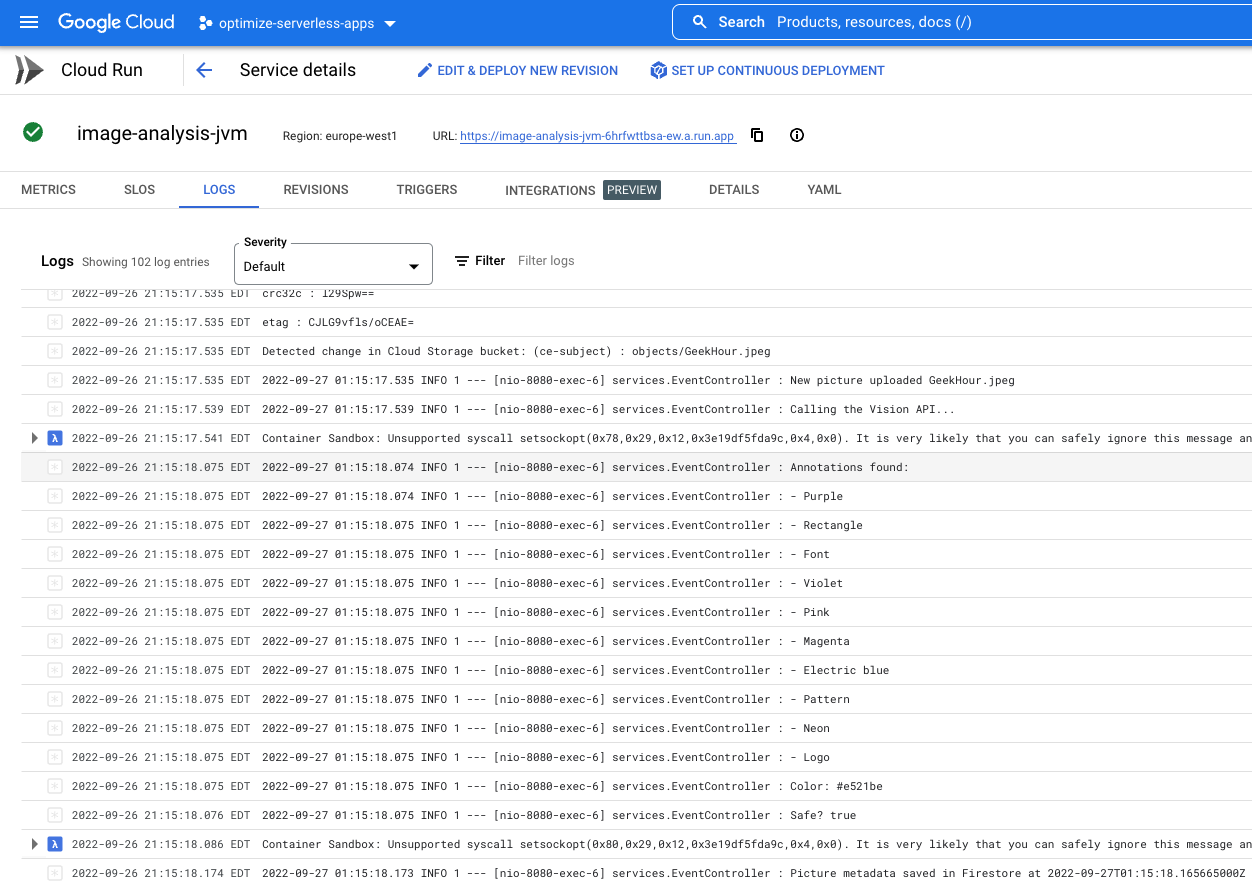Click the info icon beside the URL
Image resolution: width=1252 pixels, height=886 pixels.
[x=797, y=135]
